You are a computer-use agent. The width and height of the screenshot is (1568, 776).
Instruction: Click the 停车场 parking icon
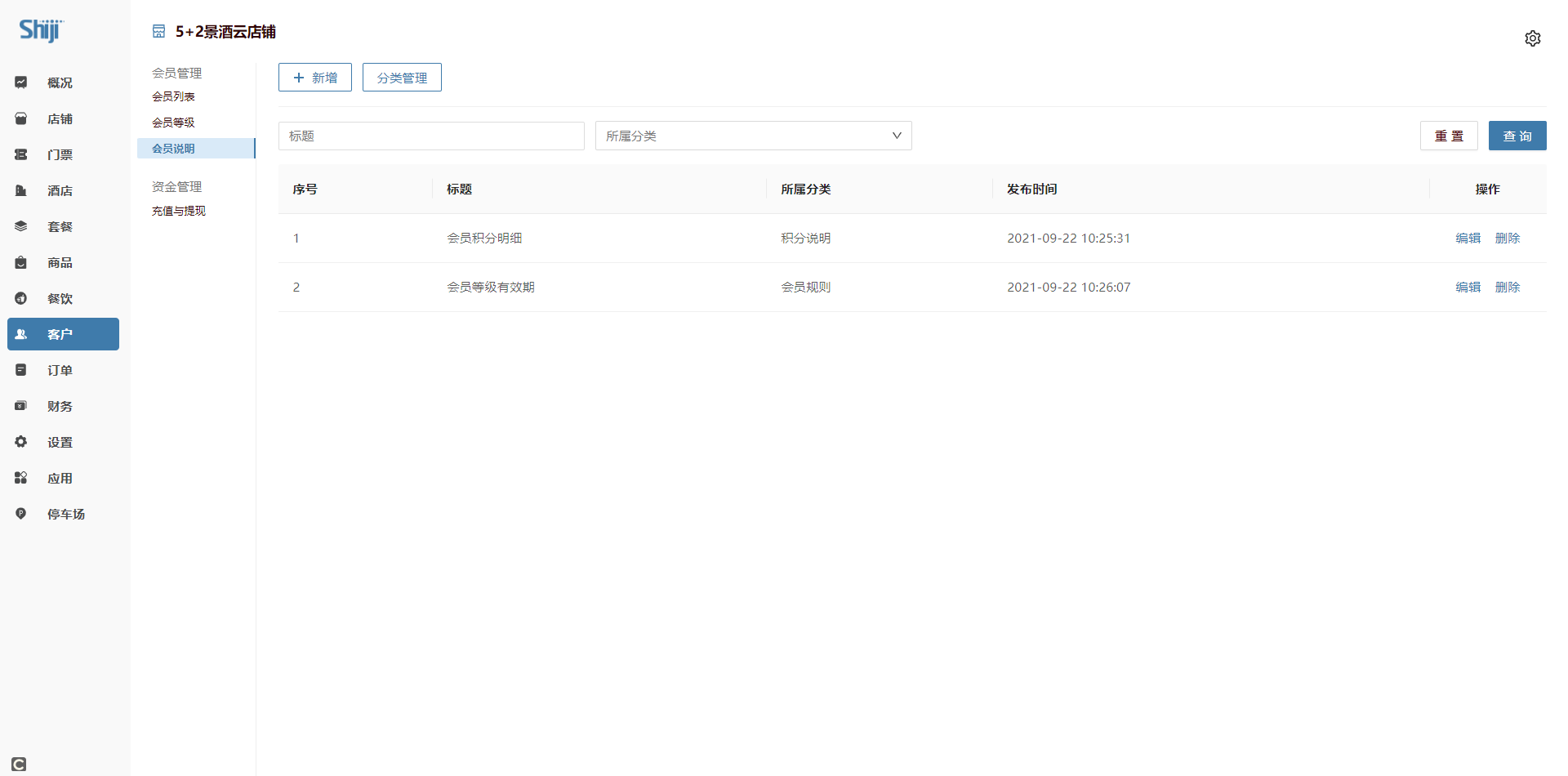(21, 514)
